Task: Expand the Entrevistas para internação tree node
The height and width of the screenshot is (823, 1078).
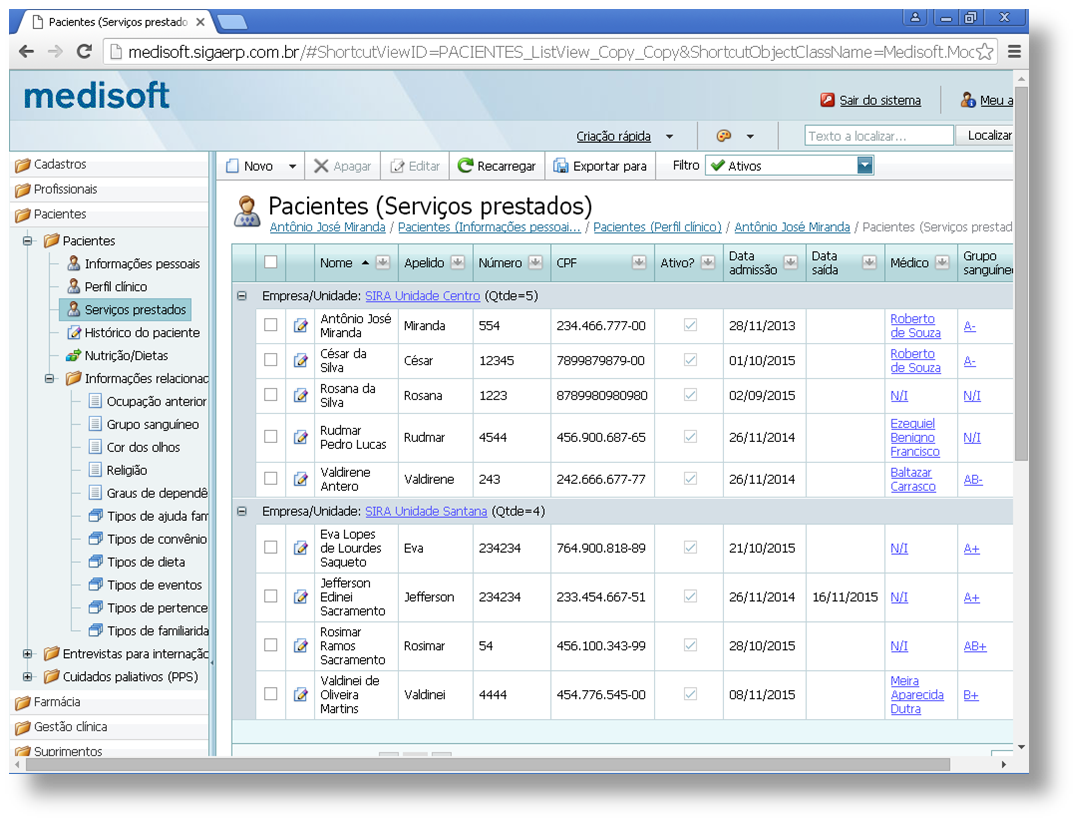Action: (x=28, y=654)
